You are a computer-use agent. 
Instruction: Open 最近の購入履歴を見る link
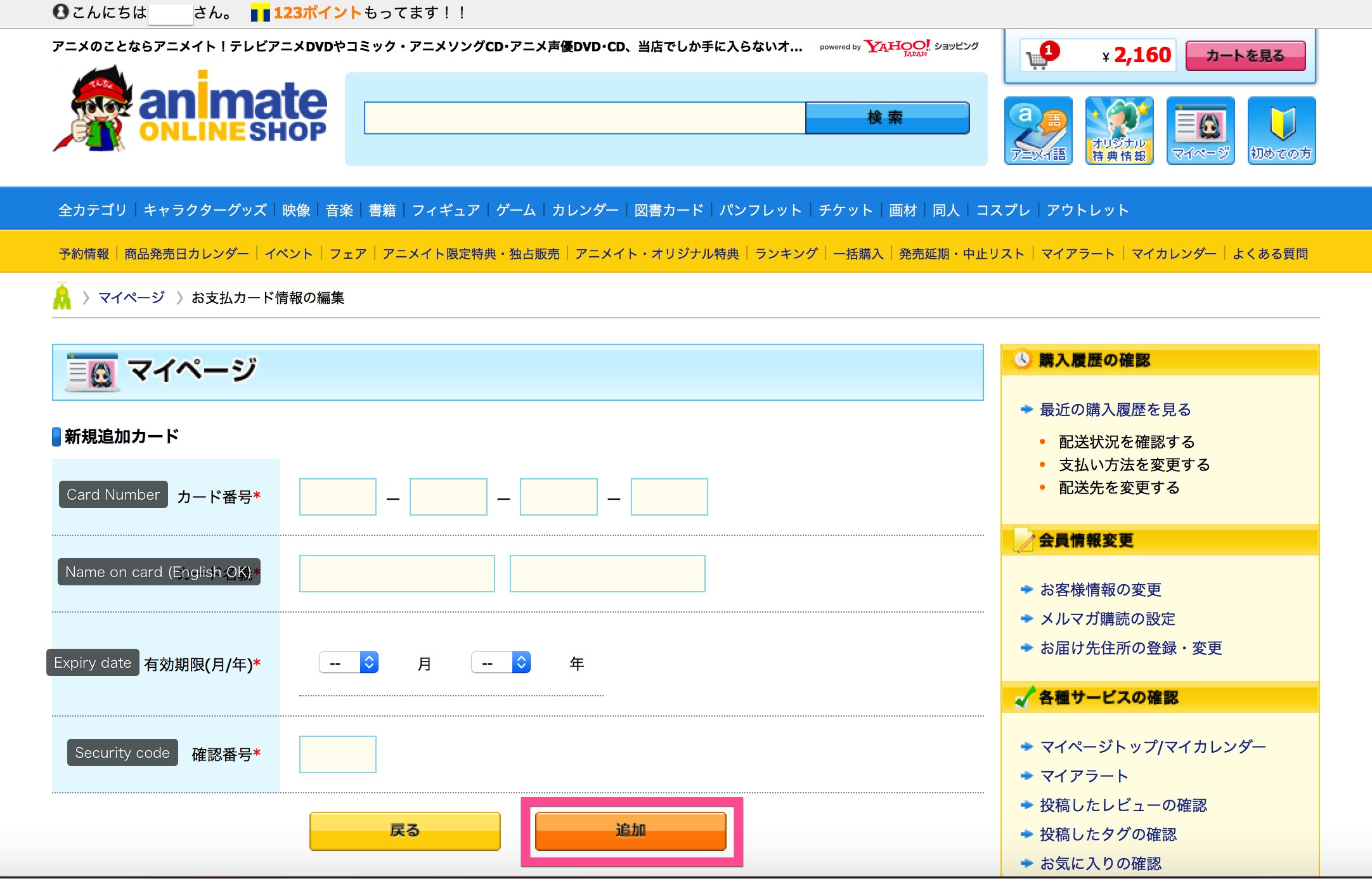(x=1115, y=410)
